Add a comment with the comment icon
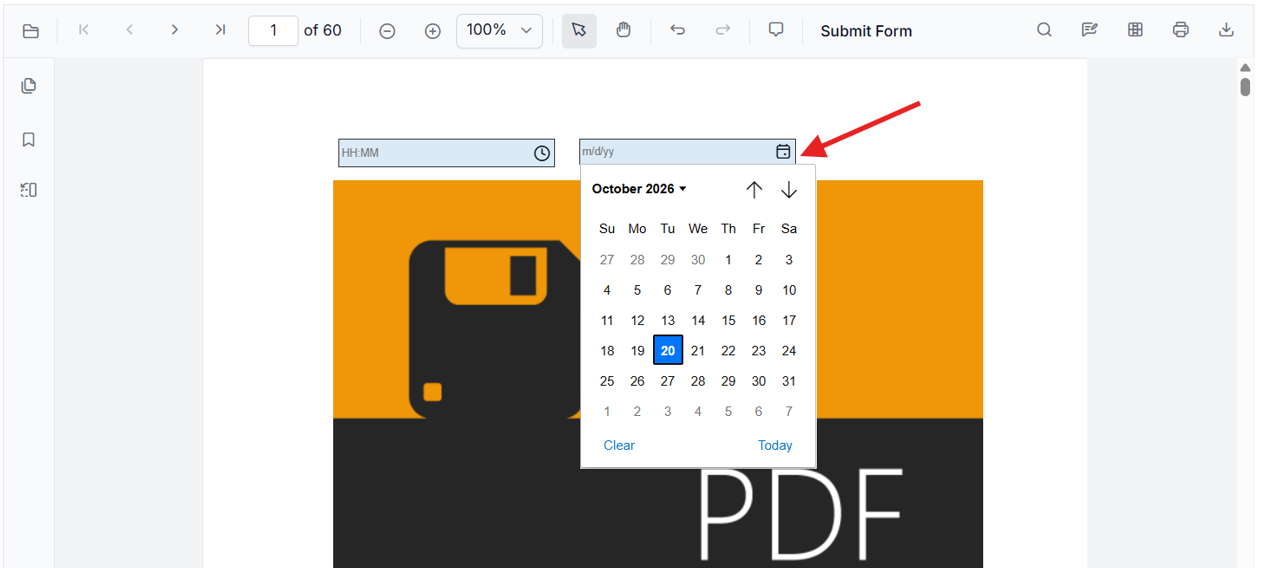Screen dimensions: 1264x568 coord(776,31)
